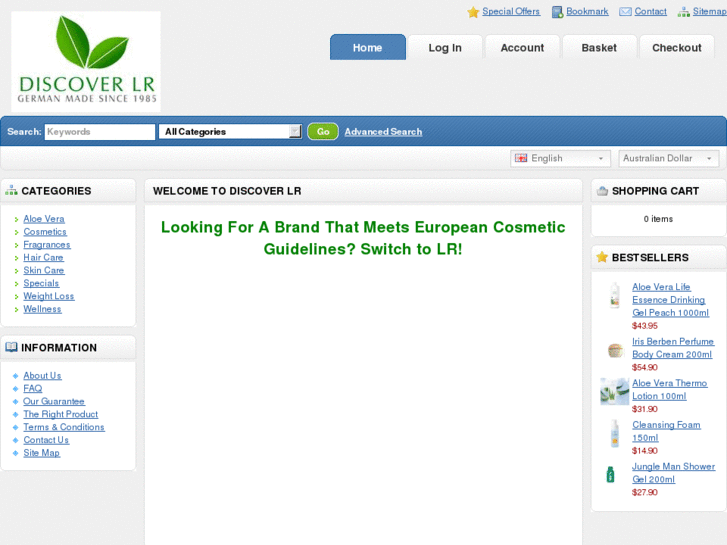Screen dimensions: 727x545
Task: Open the Advanced Search link
Action: [383, 132]
